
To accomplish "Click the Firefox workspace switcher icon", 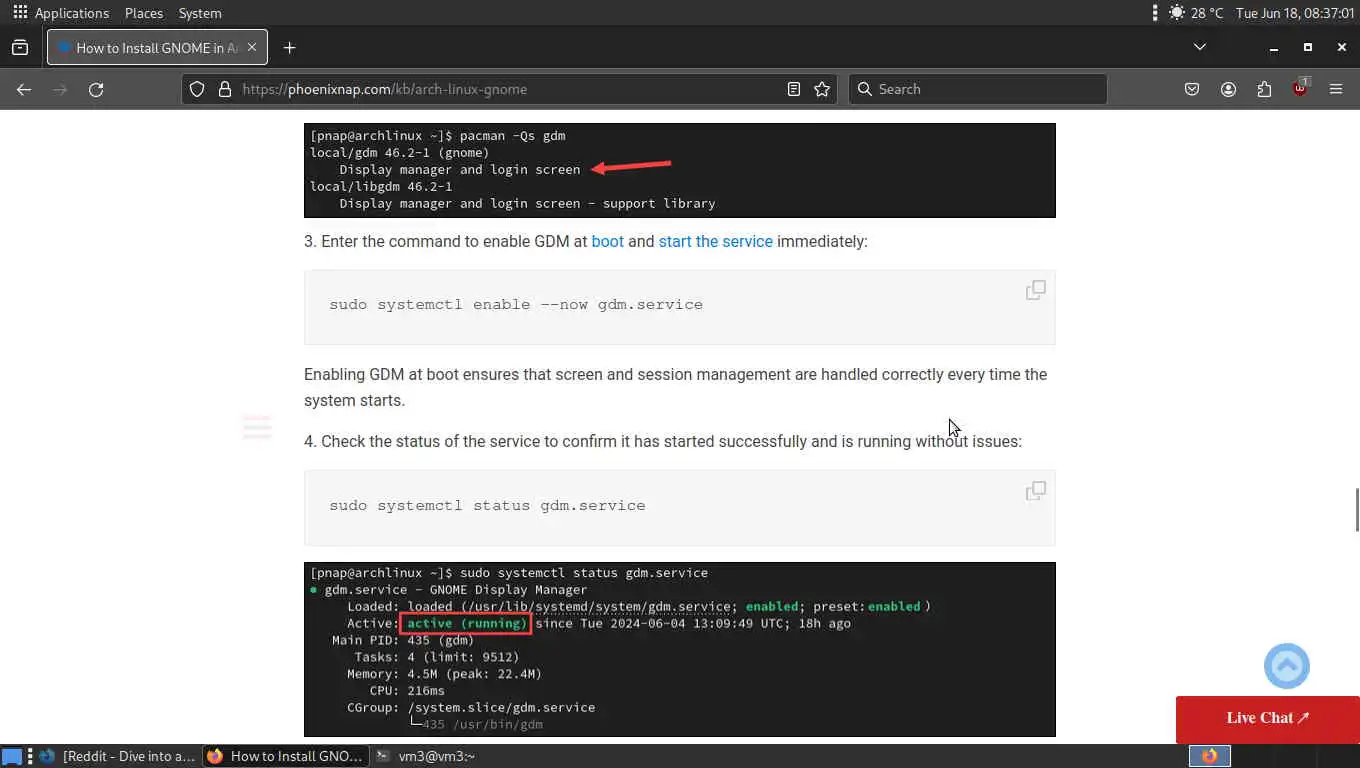I will (1210, 756).
